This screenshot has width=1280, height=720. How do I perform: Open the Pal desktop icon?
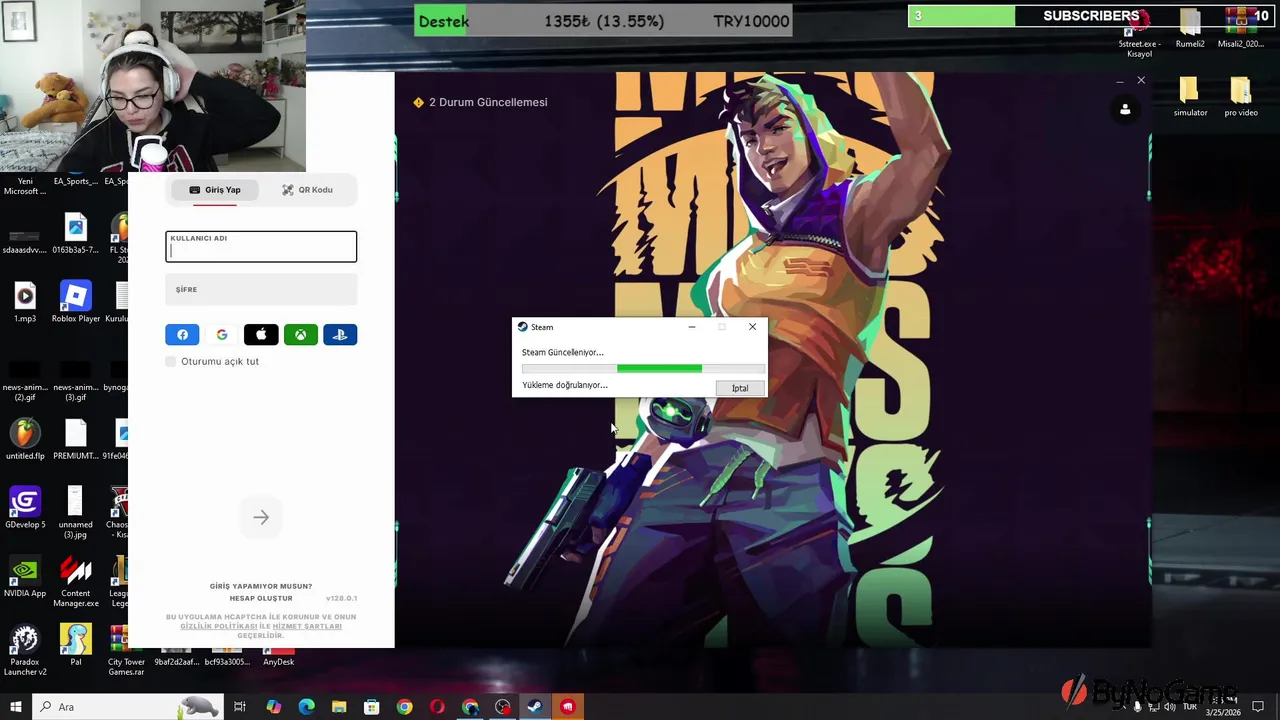click(x=76, y=645)
